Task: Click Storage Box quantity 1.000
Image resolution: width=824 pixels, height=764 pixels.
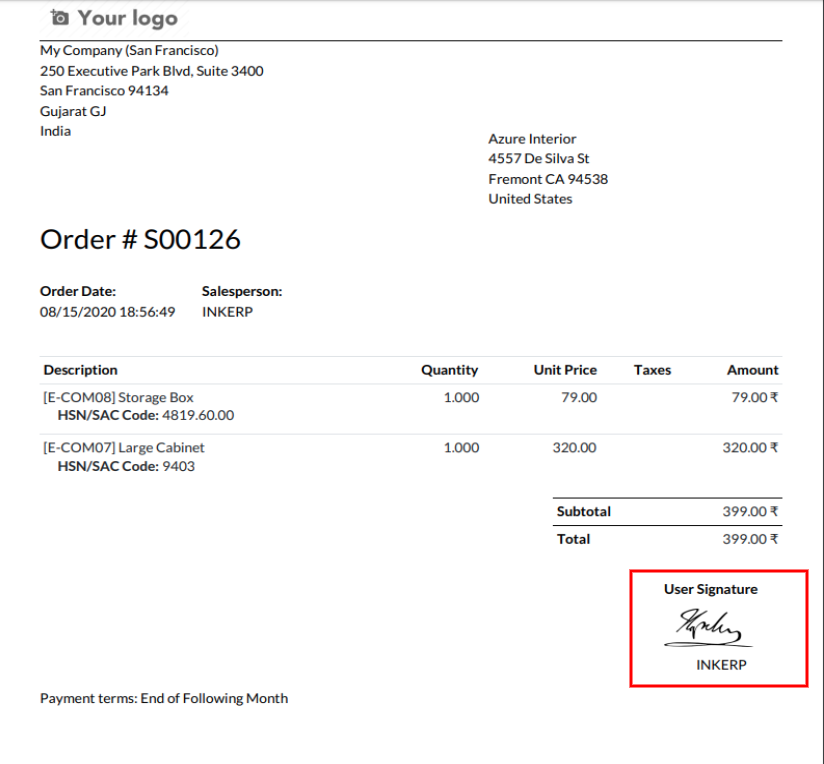Action: click(x=461, y=398)
